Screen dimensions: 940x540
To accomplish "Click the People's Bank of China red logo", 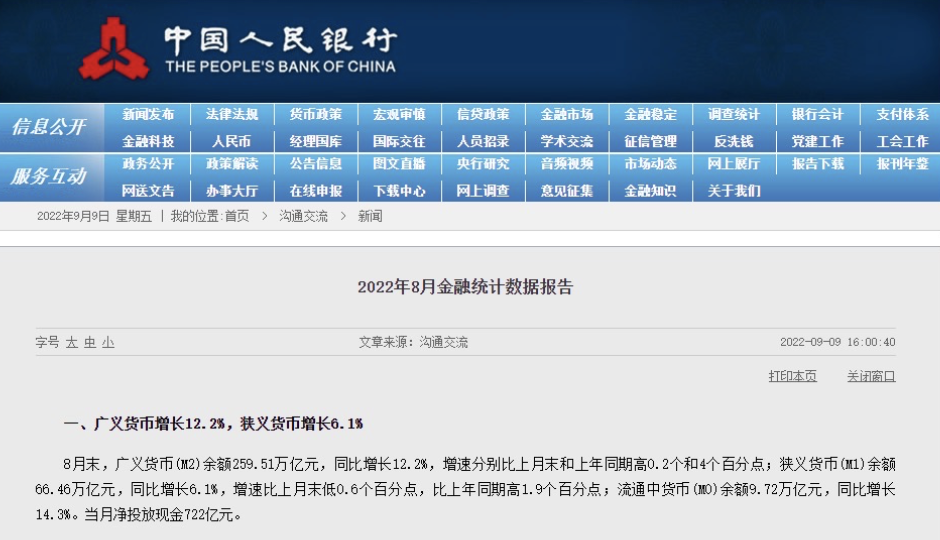I will coord(114,49).
